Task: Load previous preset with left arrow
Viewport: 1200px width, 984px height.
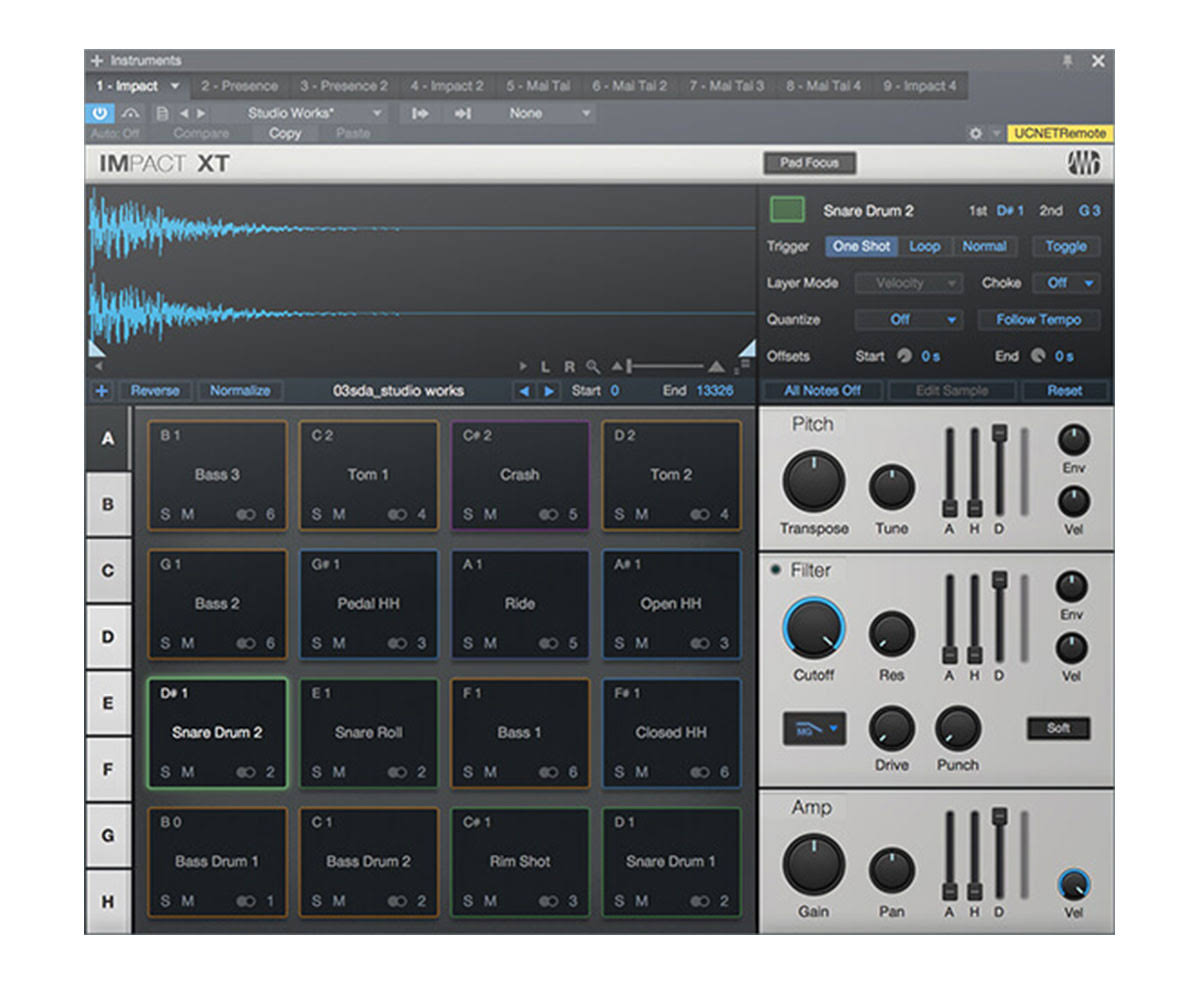Action: click(x=184, y=114)
